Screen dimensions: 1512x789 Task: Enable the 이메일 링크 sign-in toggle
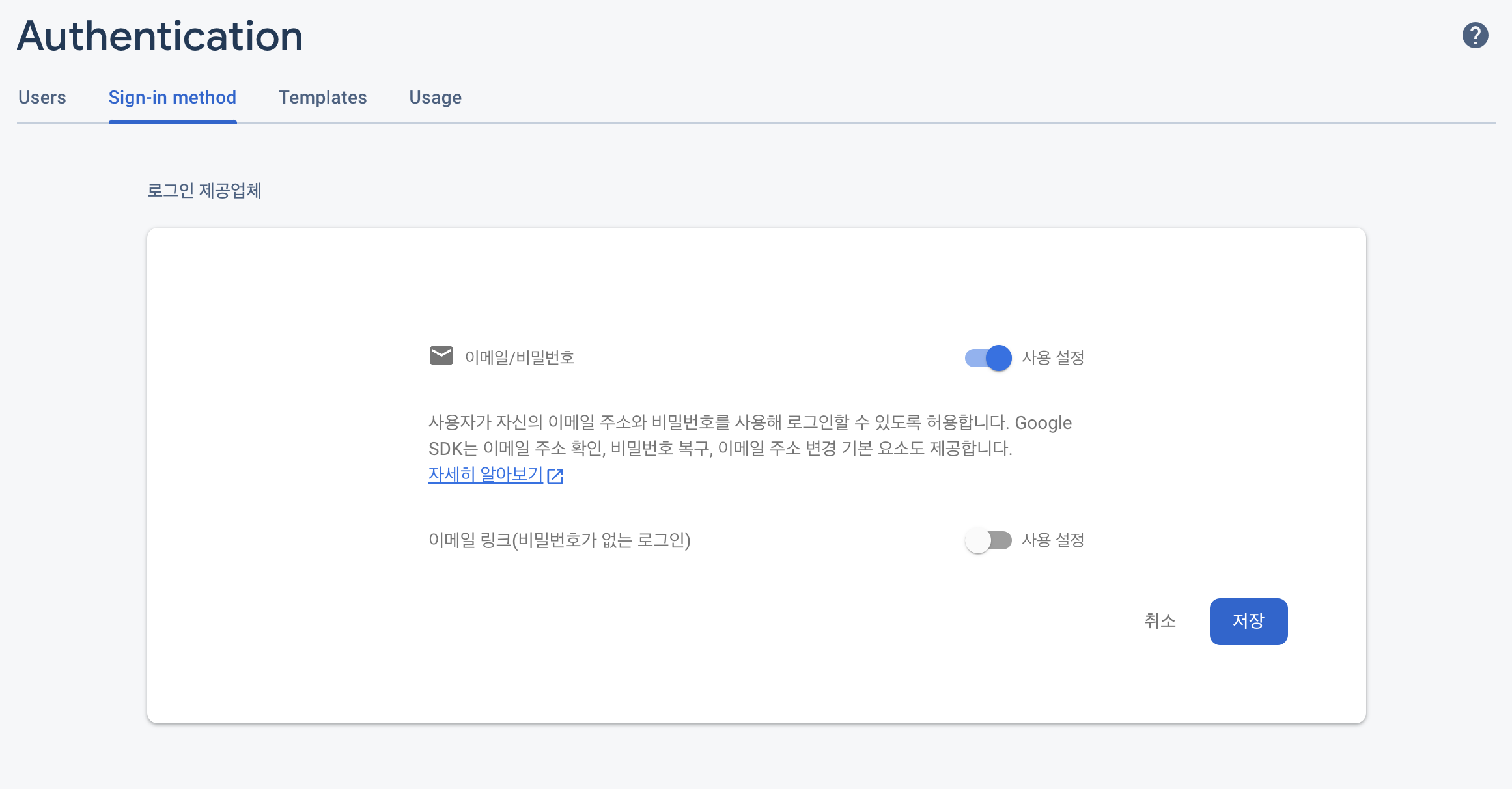pyautogui.click(x=988, y=540)
